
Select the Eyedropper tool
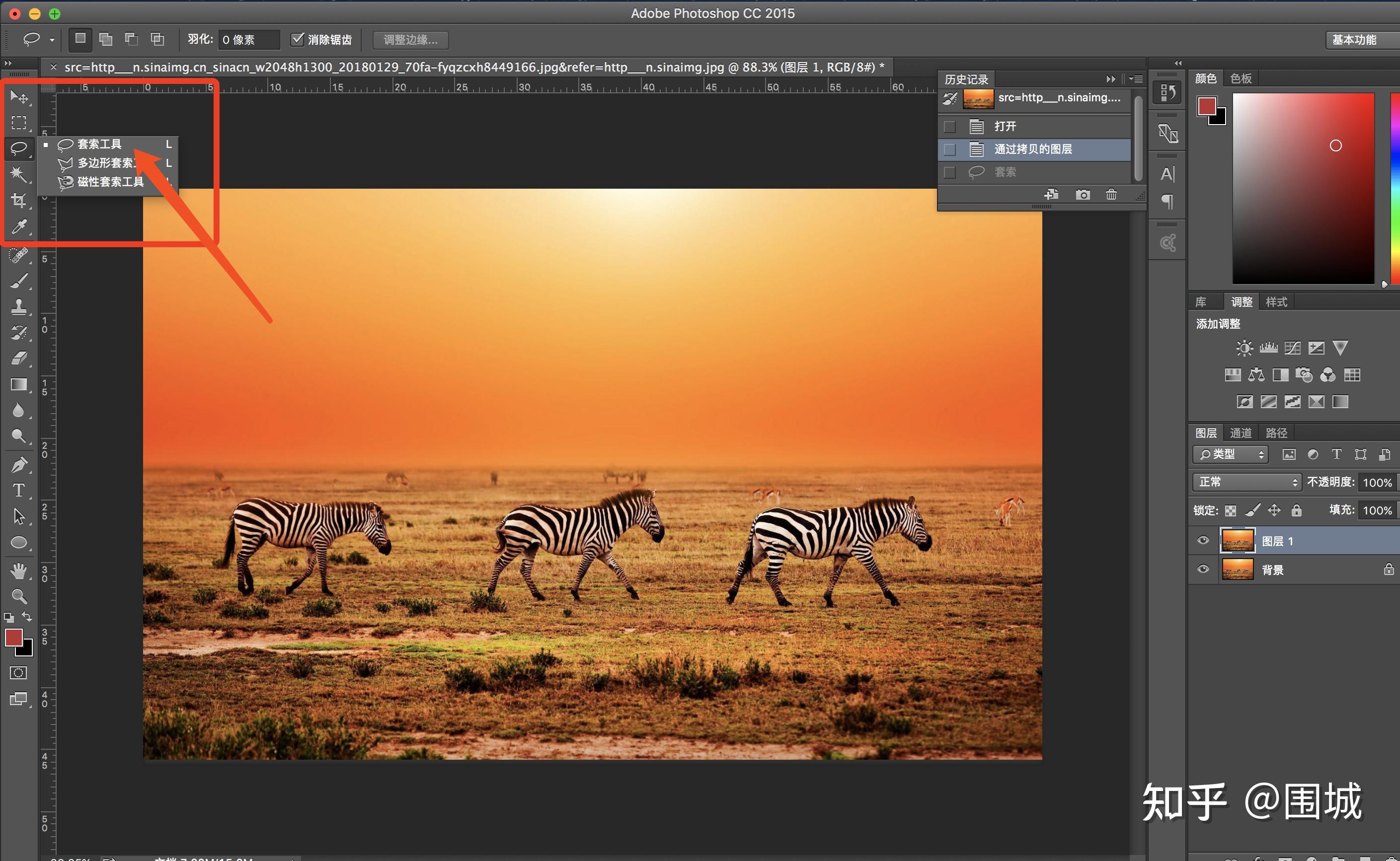click(x=19, y=226)
